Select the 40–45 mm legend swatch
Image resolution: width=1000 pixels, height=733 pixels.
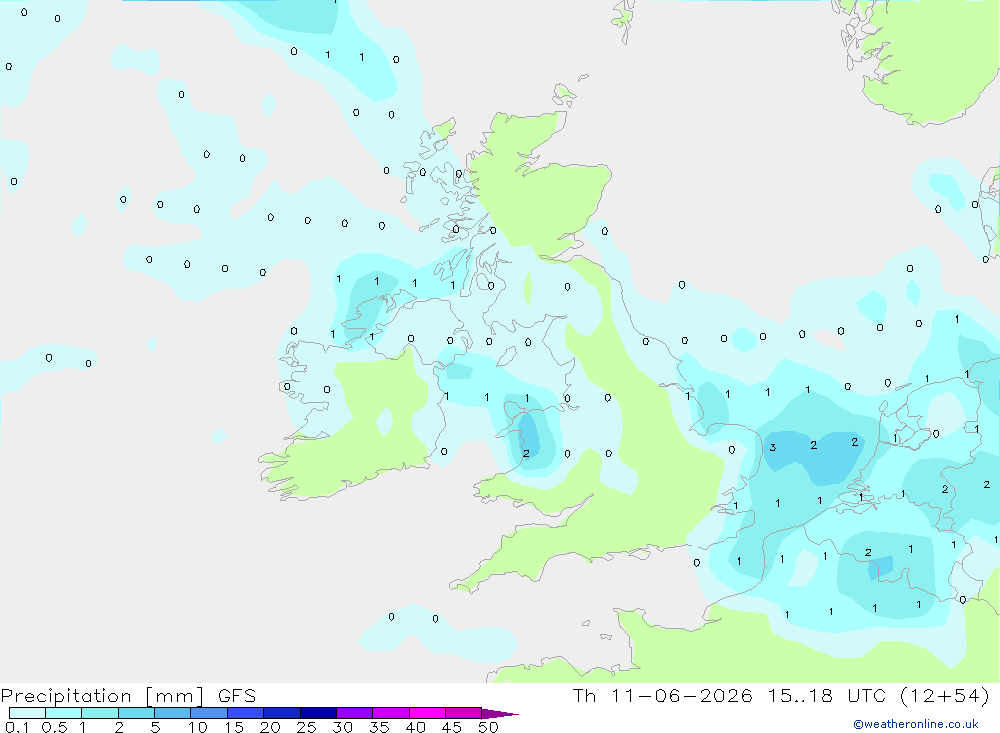tap(427, 713)
